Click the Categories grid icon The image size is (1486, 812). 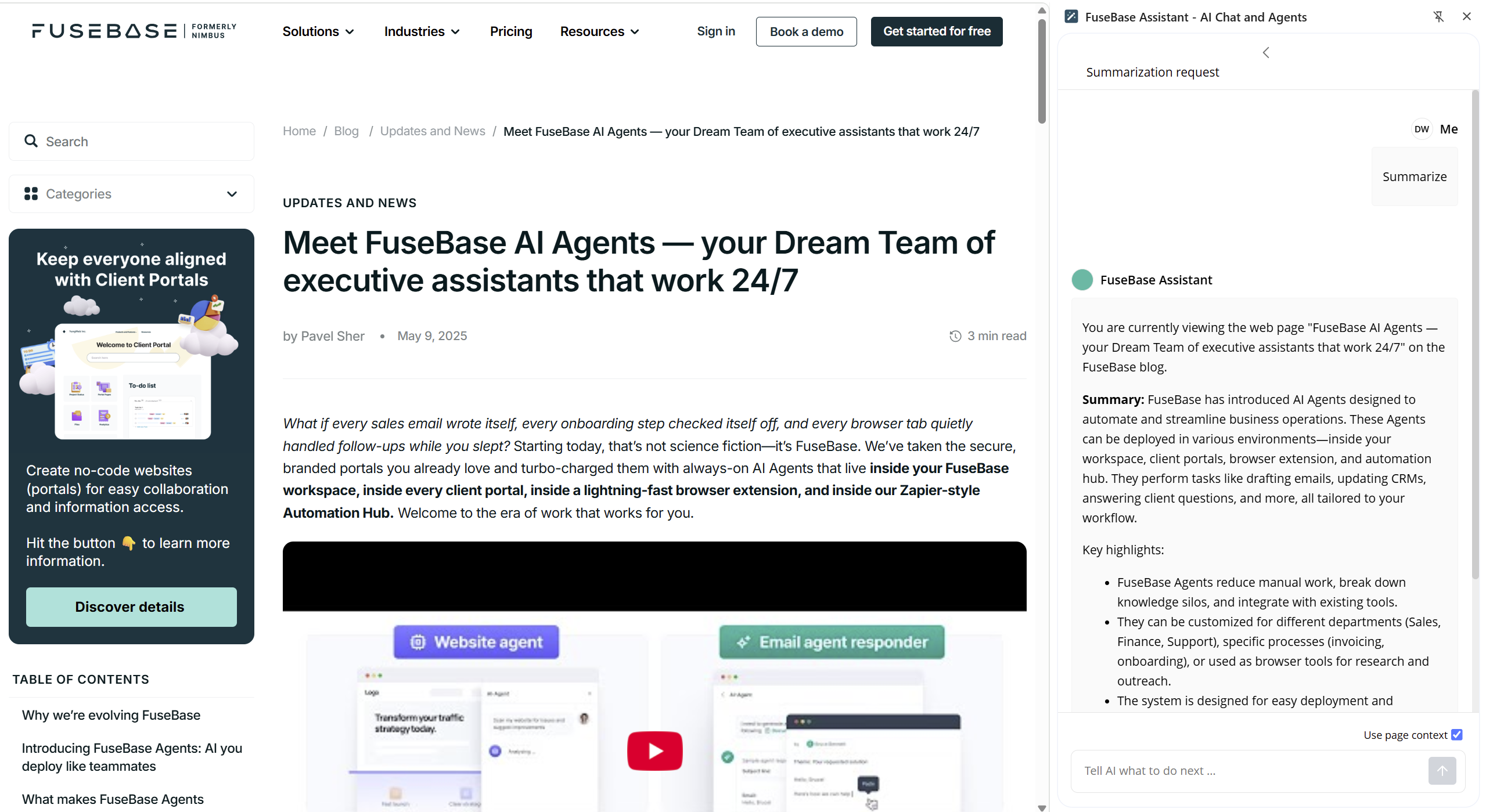31,193
